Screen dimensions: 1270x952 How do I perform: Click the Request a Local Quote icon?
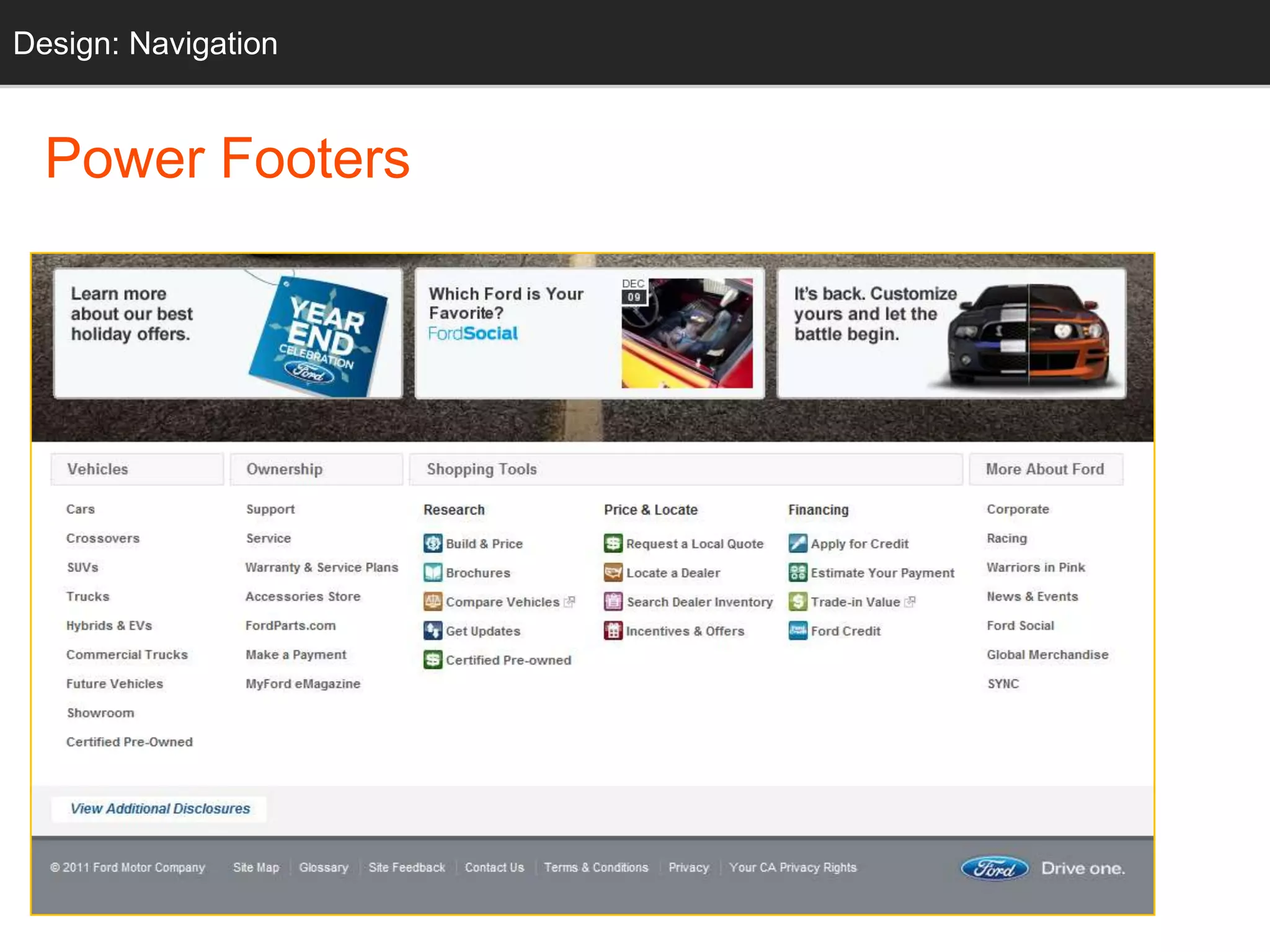click(x=613, y=544)
